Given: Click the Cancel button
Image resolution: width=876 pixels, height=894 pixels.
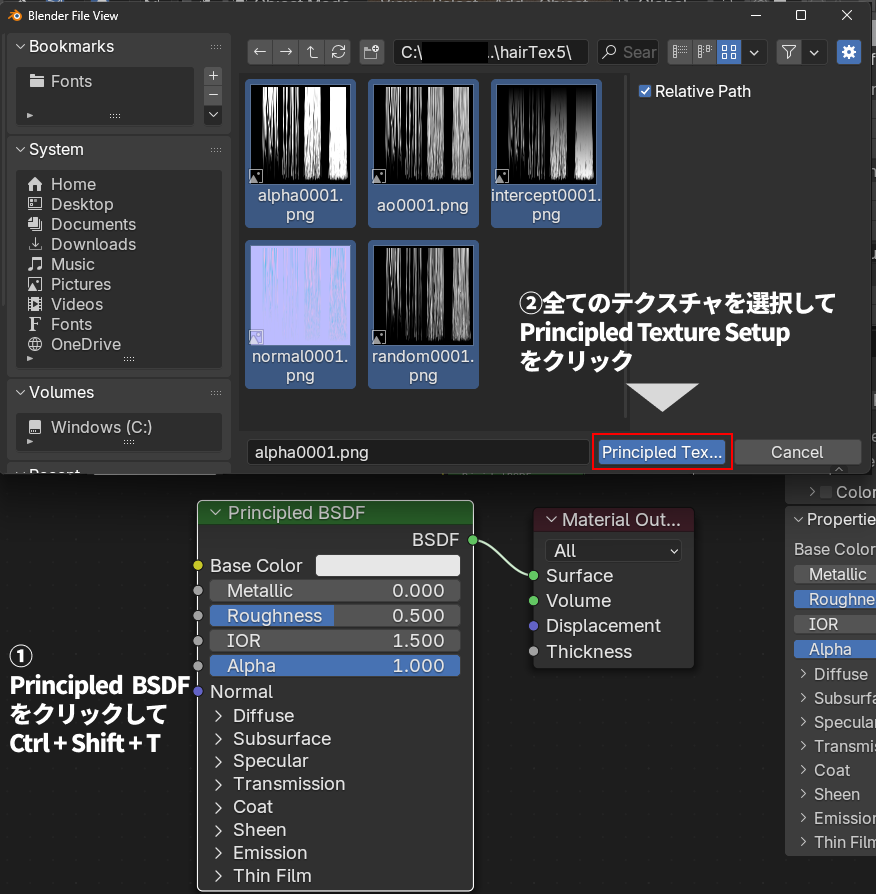Looking at the screenshot, I should (797, 452).
